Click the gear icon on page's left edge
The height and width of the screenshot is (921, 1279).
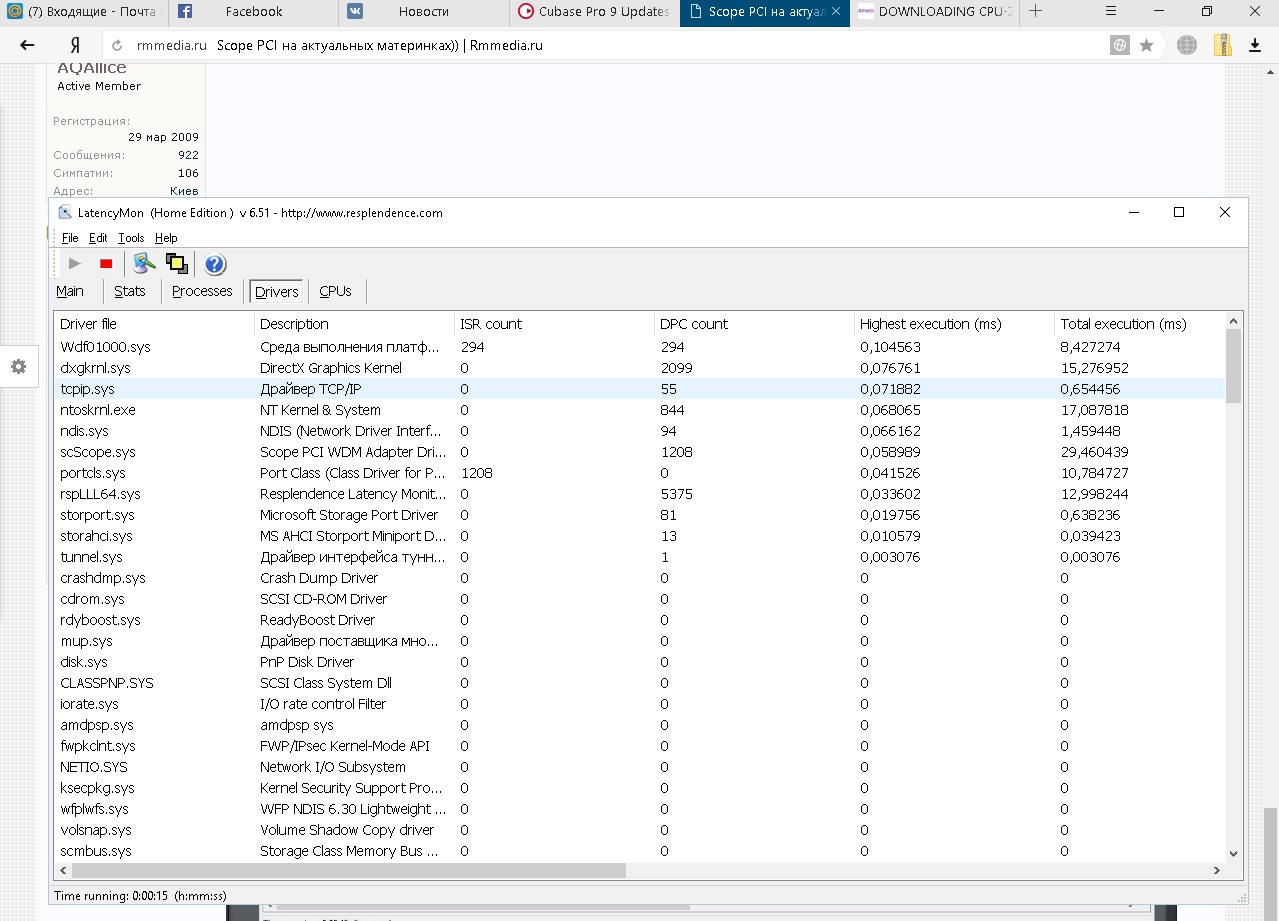pos(18,367)
